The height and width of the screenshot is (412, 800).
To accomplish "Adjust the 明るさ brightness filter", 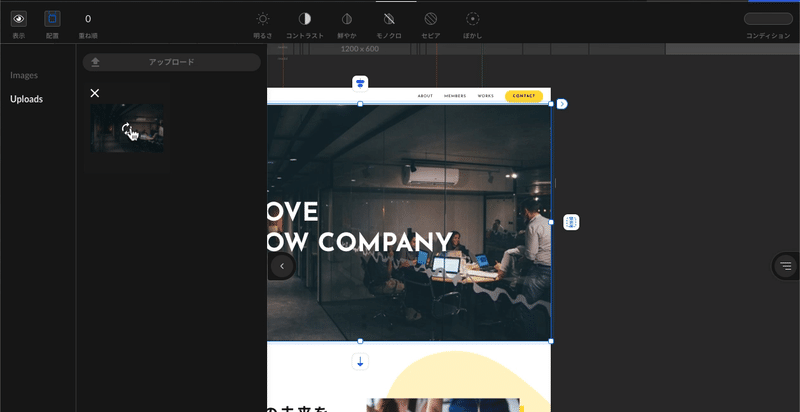I will point(263,19).
